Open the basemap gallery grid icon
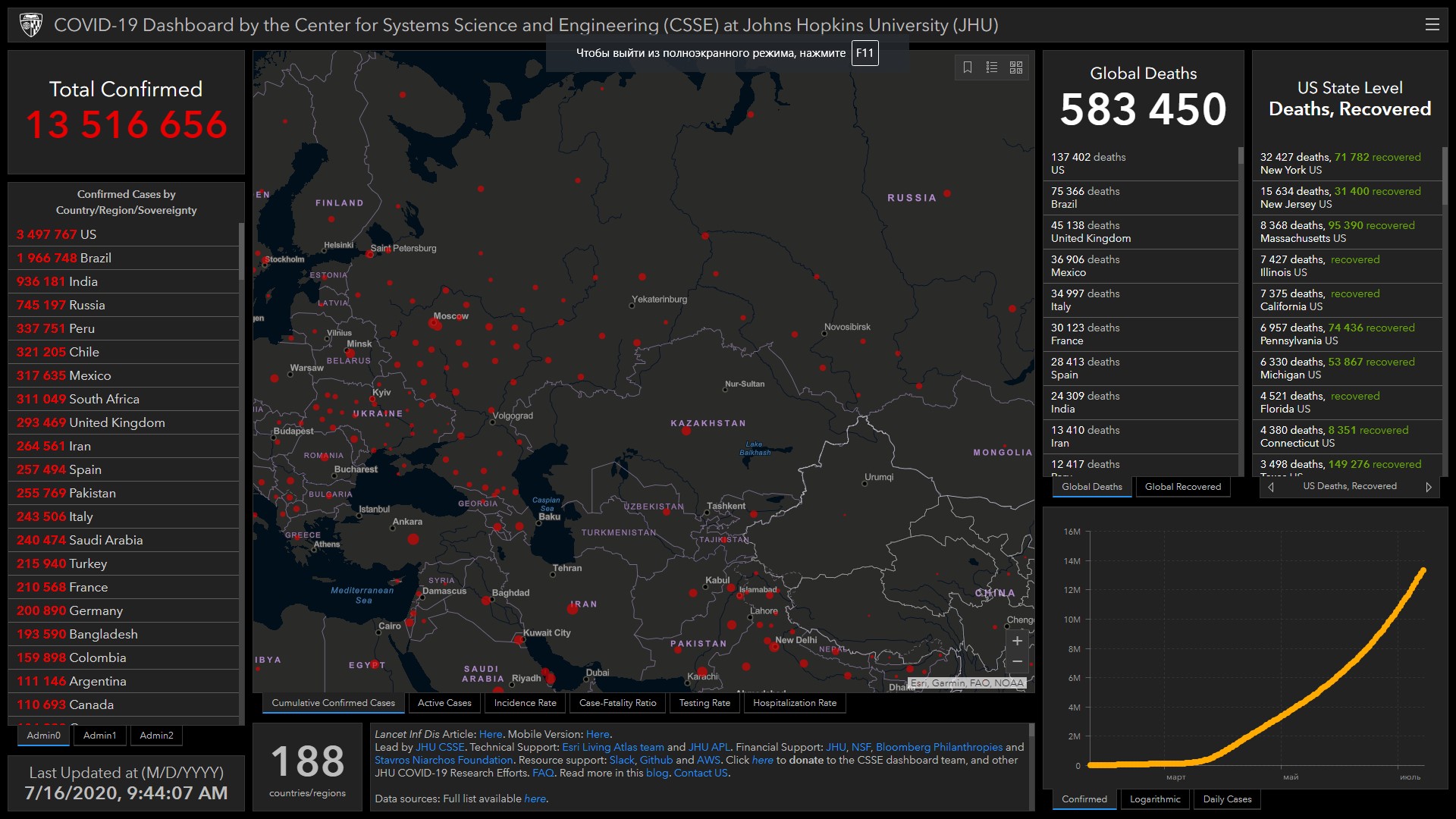 click(1016, 67)
